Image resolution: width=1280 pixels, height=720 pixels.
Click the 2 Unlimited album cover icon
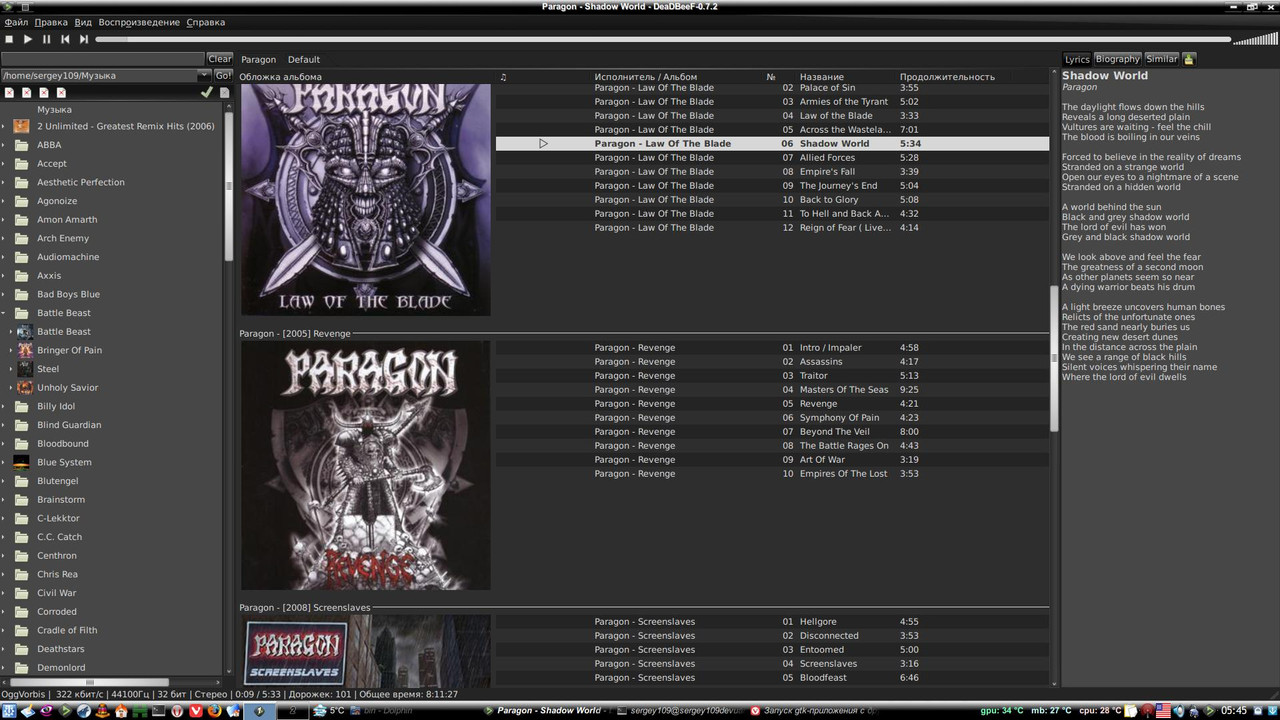pos(21,126)
